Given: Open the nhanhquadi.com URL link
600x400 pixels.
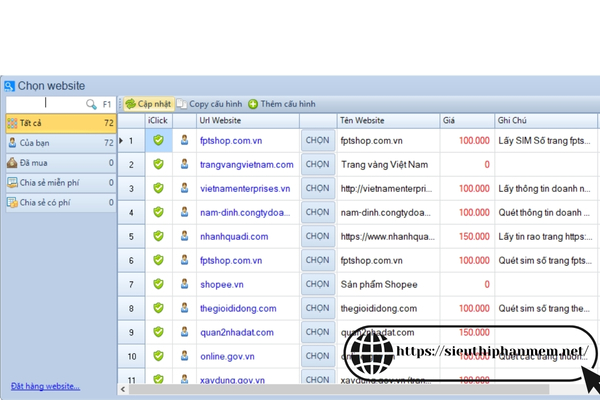Looking at the screenshot, I should 234,237.
